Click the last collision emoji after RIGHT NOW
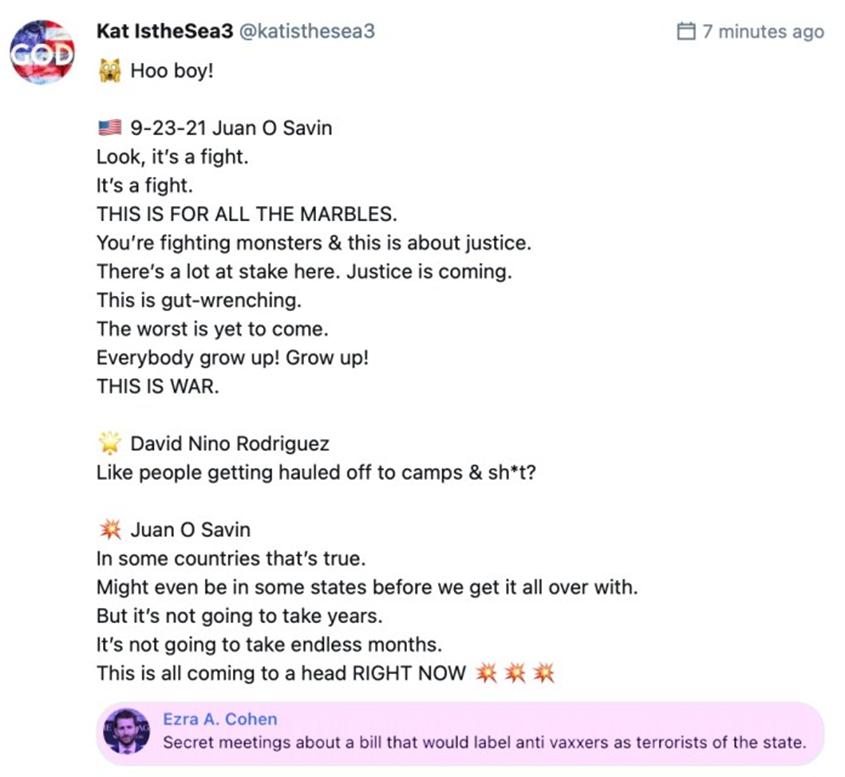 (543, 673)
